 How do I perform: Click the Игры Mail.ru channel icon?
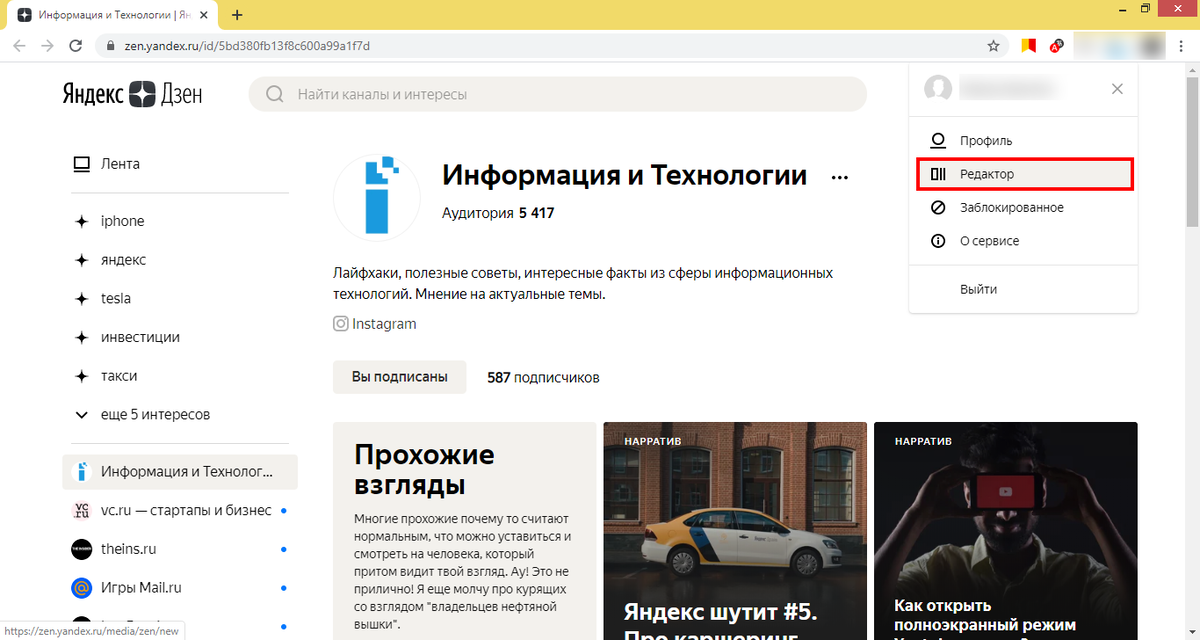(x=82, y=587)
